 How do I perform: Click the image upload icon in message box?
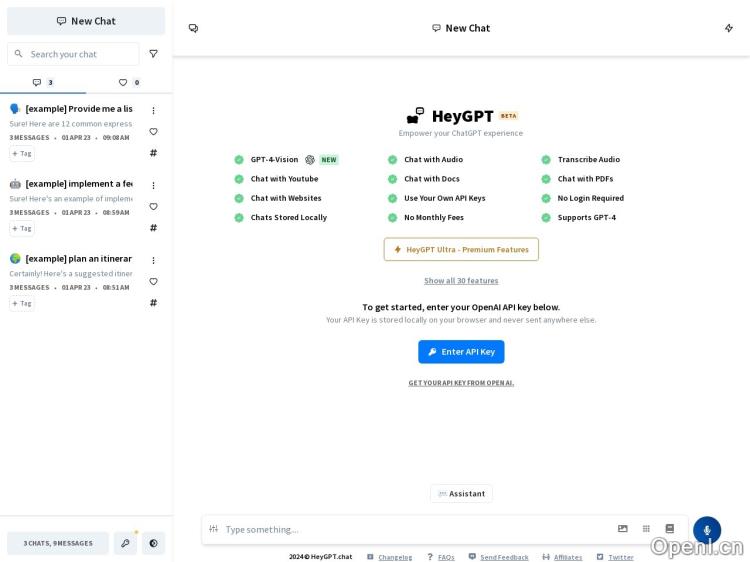click(623, 529)
